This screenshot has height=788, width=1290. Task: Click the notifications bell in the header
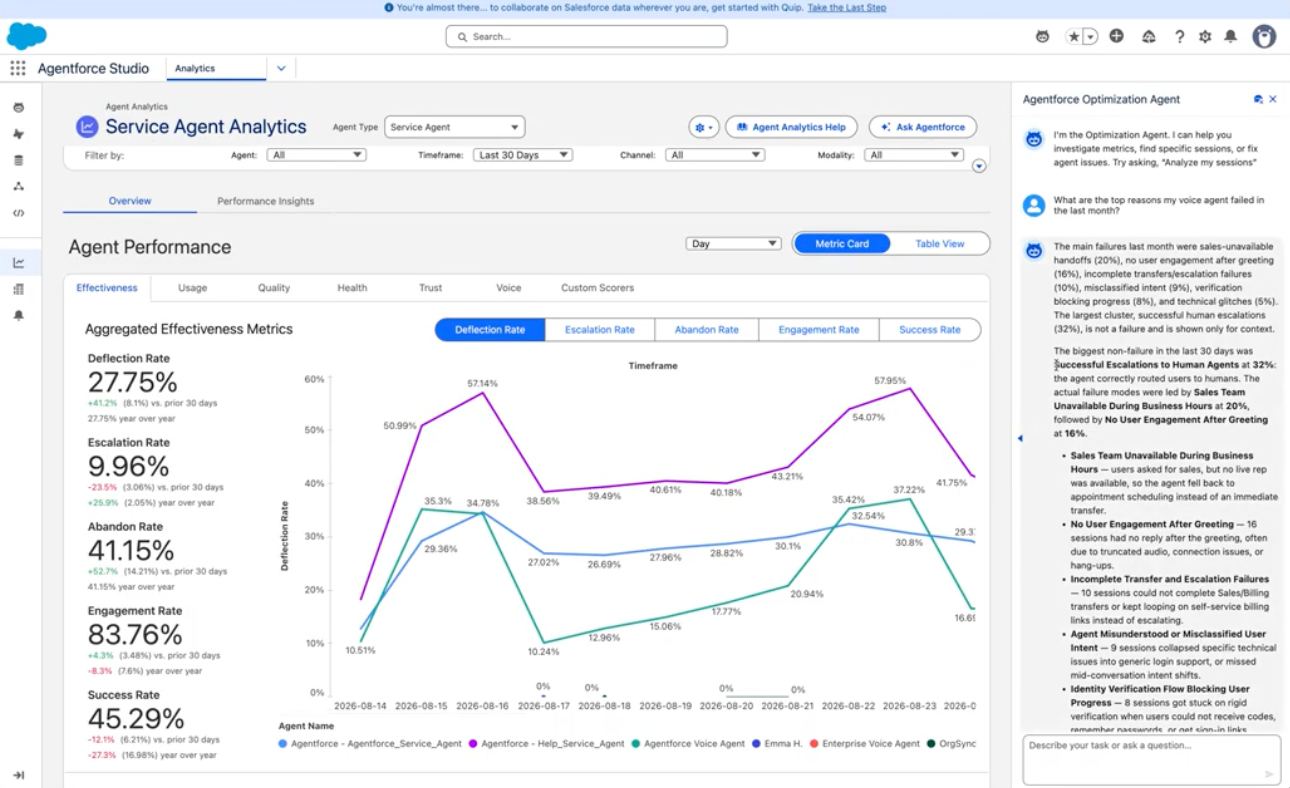tap(1231, 36)
